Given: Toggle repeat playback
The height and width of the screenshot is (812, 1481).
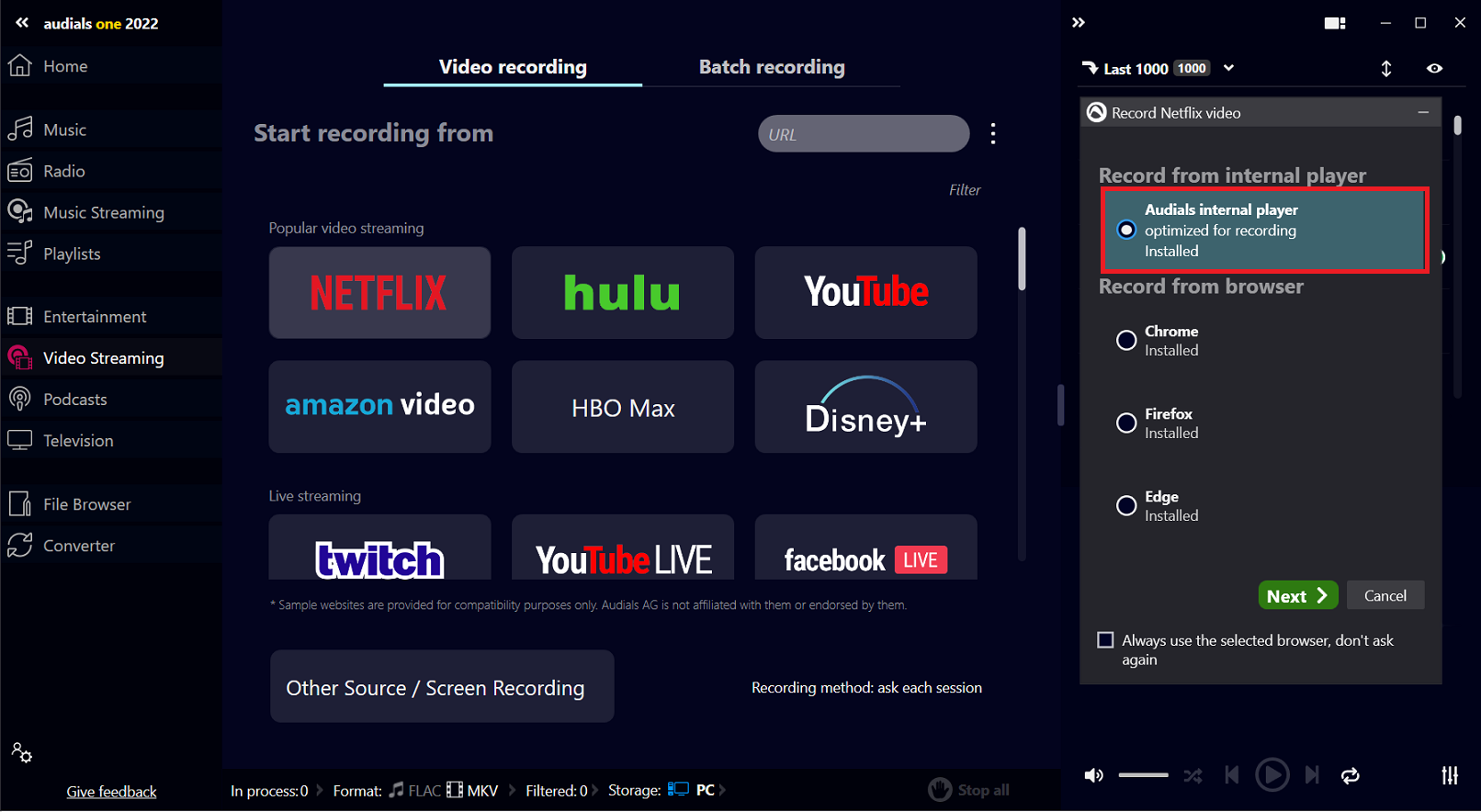Looking at the screenshot, I should click(x=1351, y=775).
